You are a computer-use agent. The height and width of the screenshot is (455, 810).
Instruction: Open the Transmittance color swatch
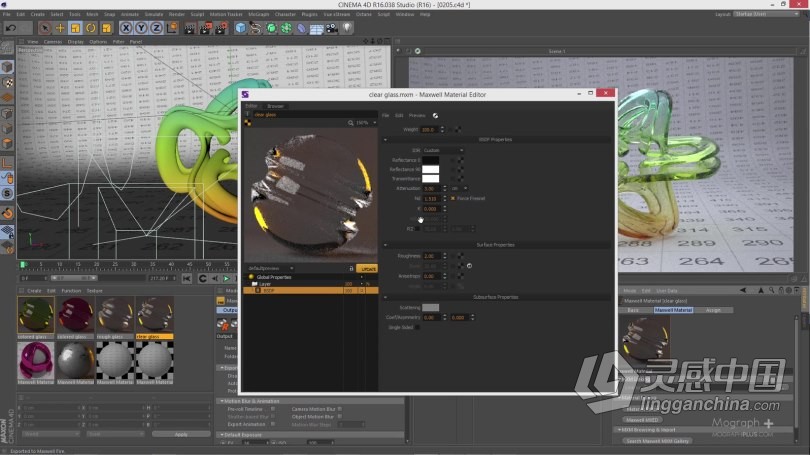coord(431,179)
